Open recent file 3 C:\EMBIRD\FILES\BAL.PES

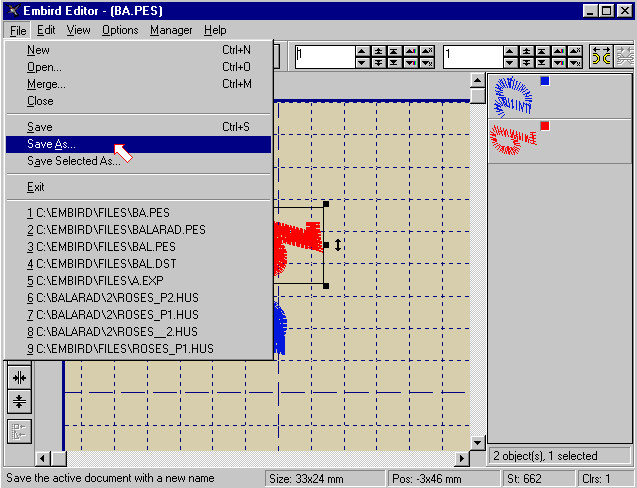[139, 247]
